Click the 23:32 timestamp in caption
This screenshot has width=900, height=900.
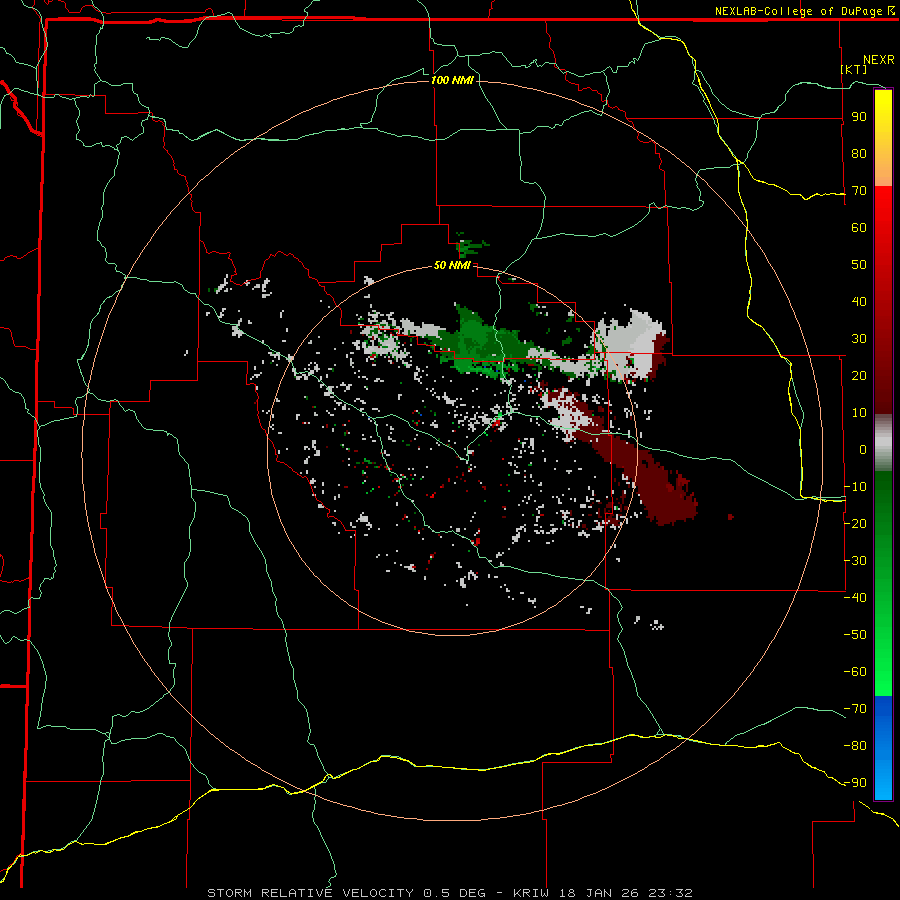[670, 893]
